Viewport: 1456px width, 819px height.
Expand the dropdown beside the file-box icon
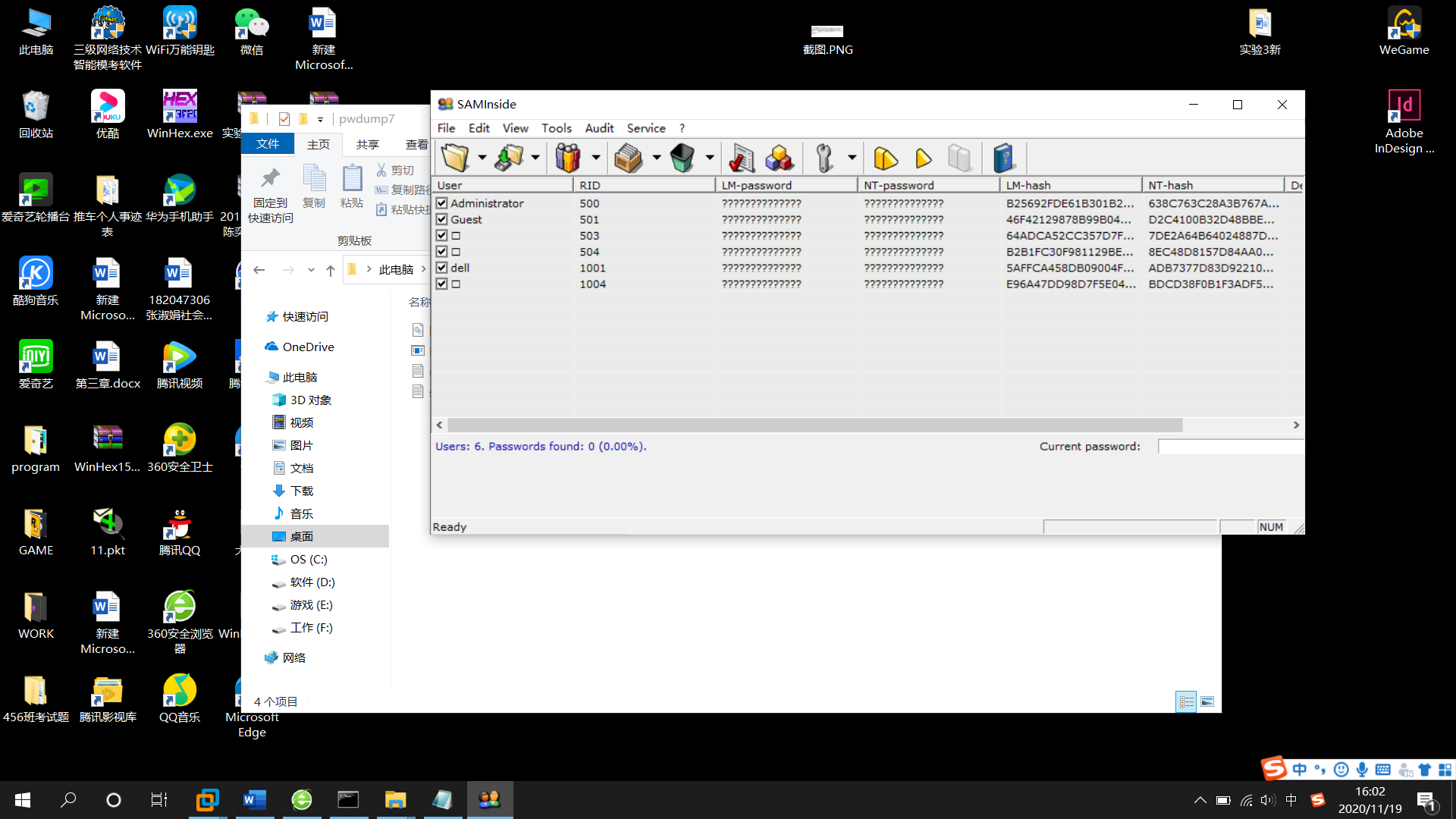click(656, 158)
